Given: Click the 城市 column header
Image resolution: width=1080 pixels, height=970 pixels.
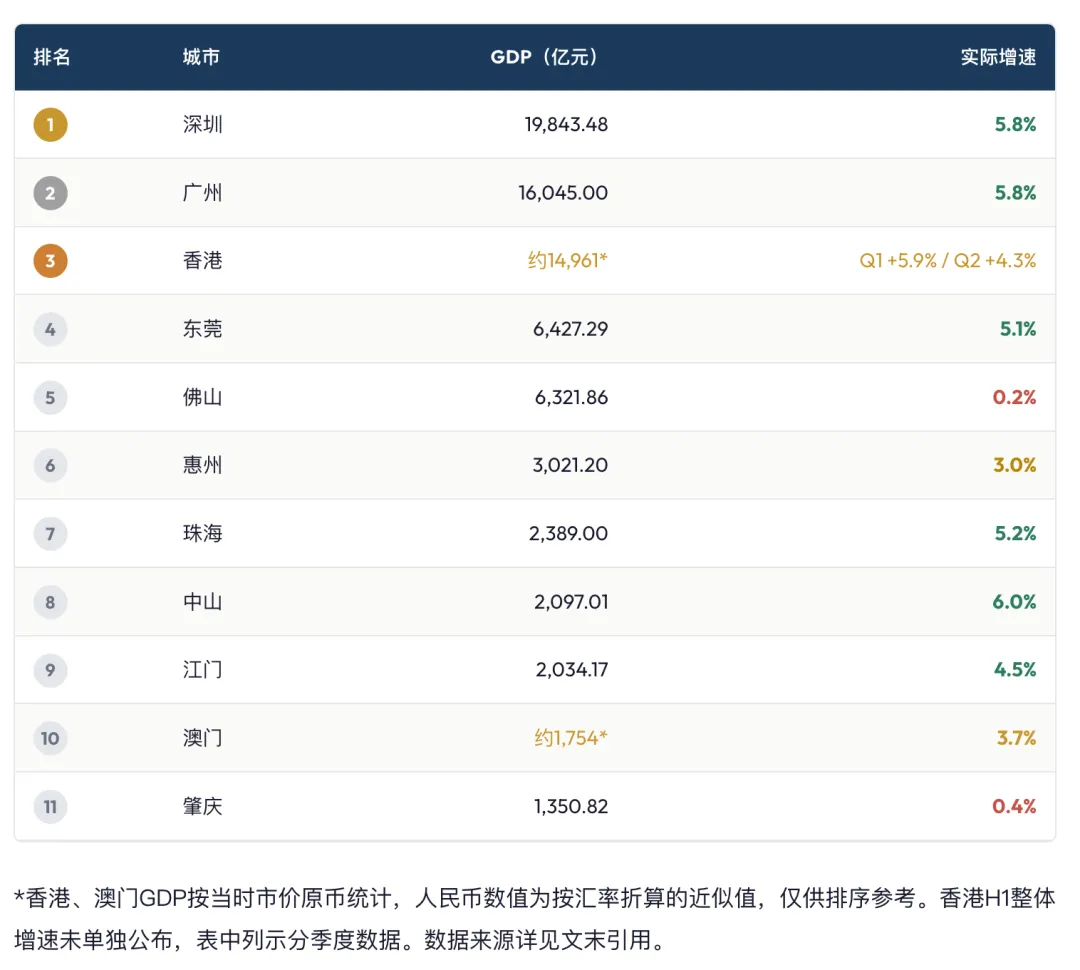Looking at the screenshot, I should (201, 57).
